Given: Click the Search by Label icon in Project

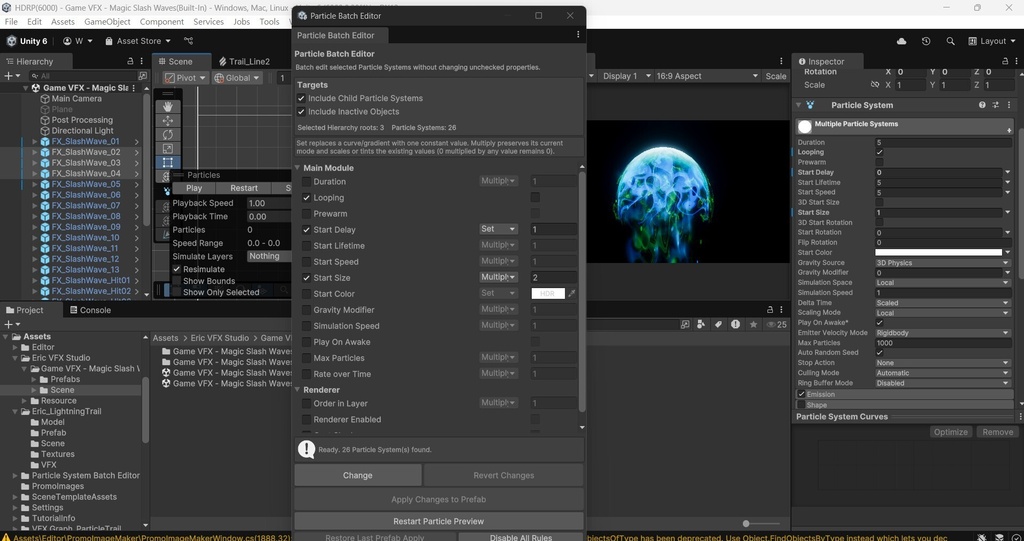Looking at the screenshot, I should point(718,324).
